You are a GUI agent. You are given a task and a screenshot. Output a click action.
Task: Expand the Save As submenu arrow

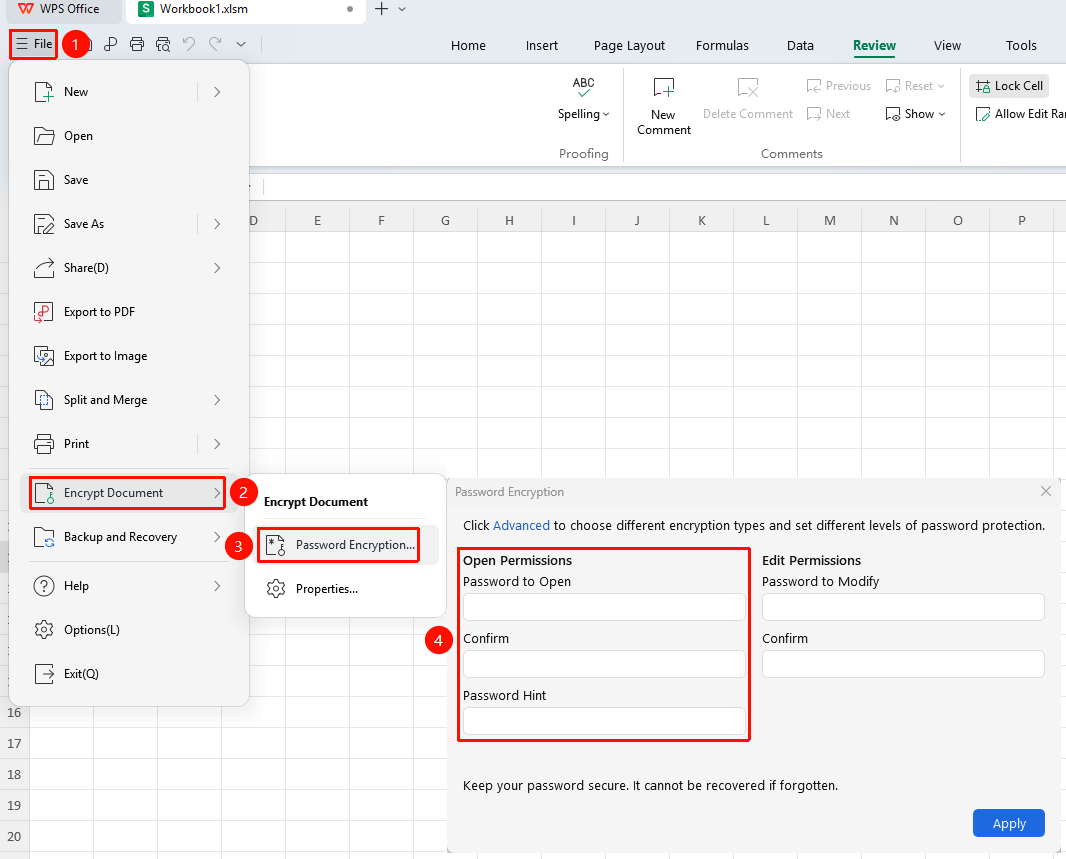coord(217,224)
